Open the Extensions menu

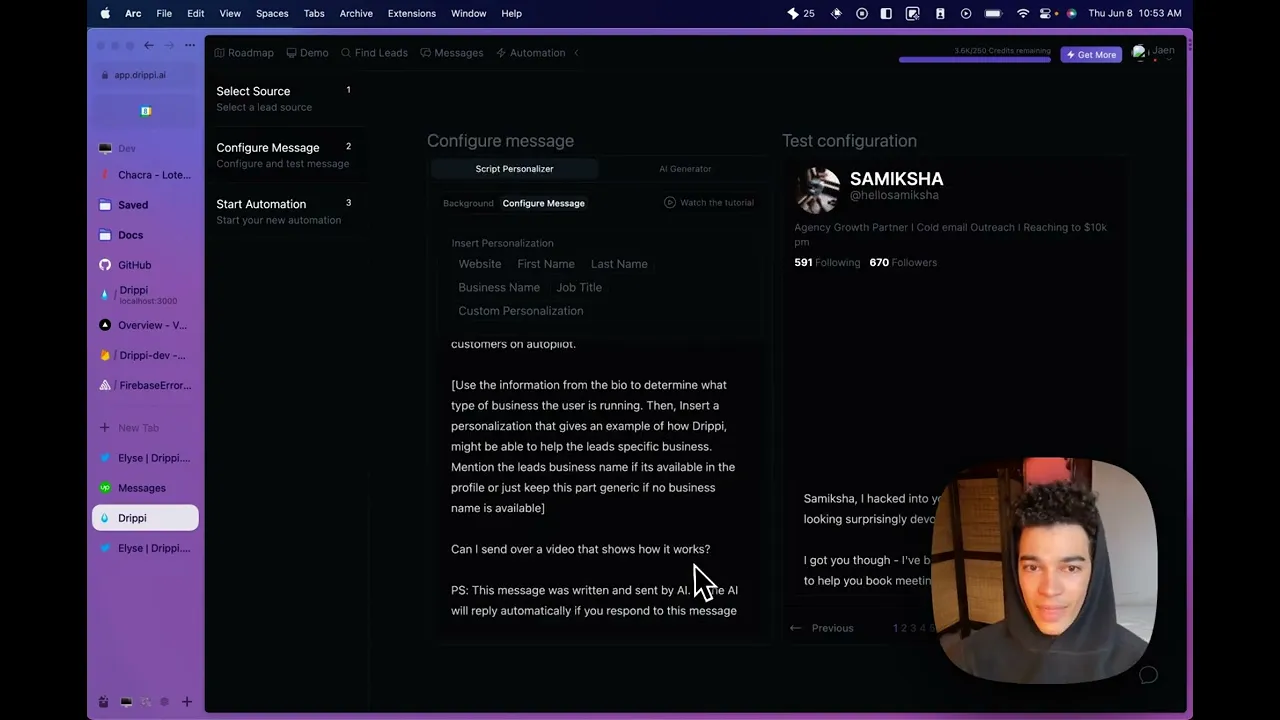pyautogui.click(x=412, y=13)
